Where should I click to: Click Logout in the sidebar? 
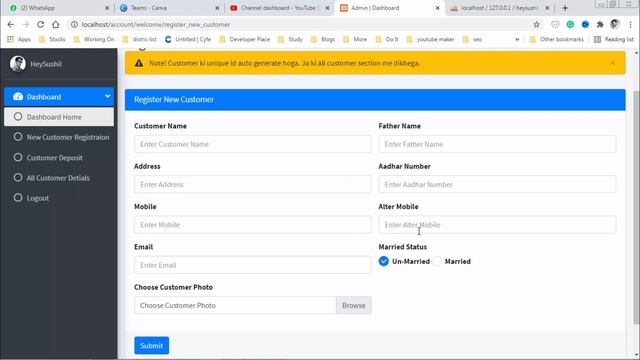click(x=59, y=198)
